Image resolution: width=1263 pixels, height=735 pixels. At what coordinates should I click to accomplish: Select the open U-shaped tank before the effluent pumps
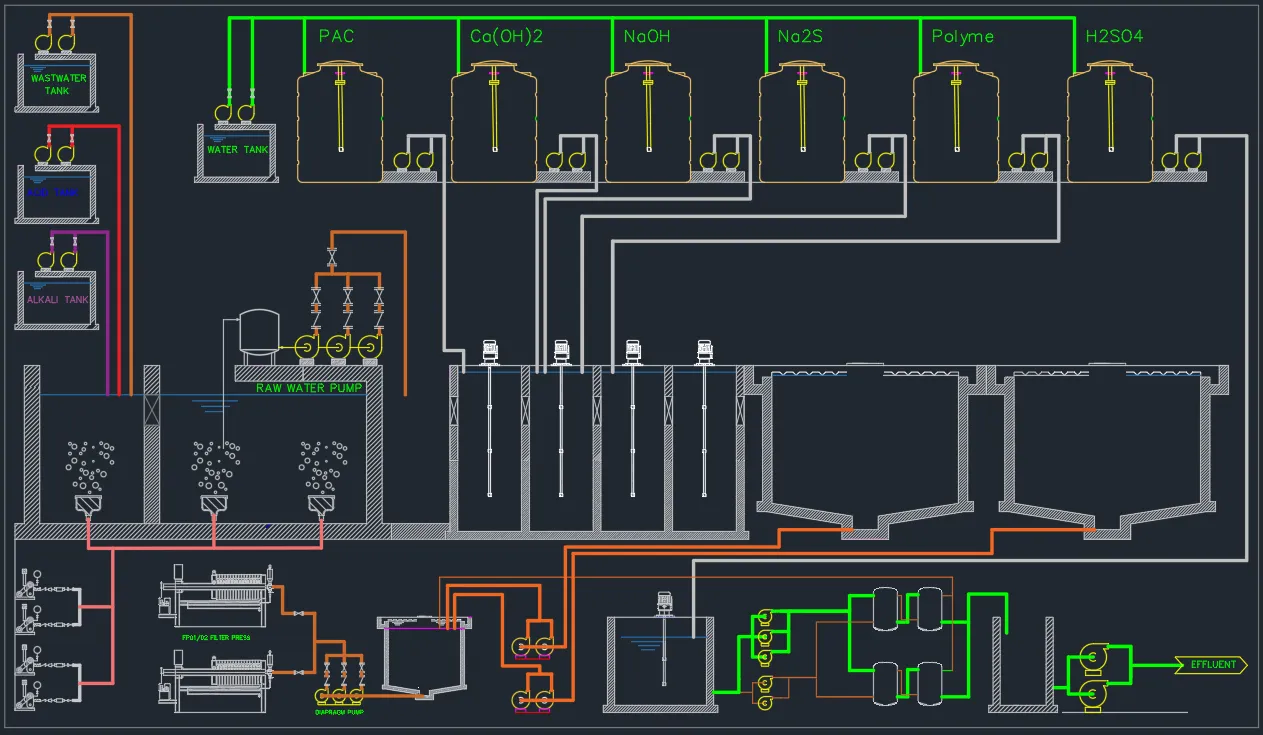tap(1023, 664)
